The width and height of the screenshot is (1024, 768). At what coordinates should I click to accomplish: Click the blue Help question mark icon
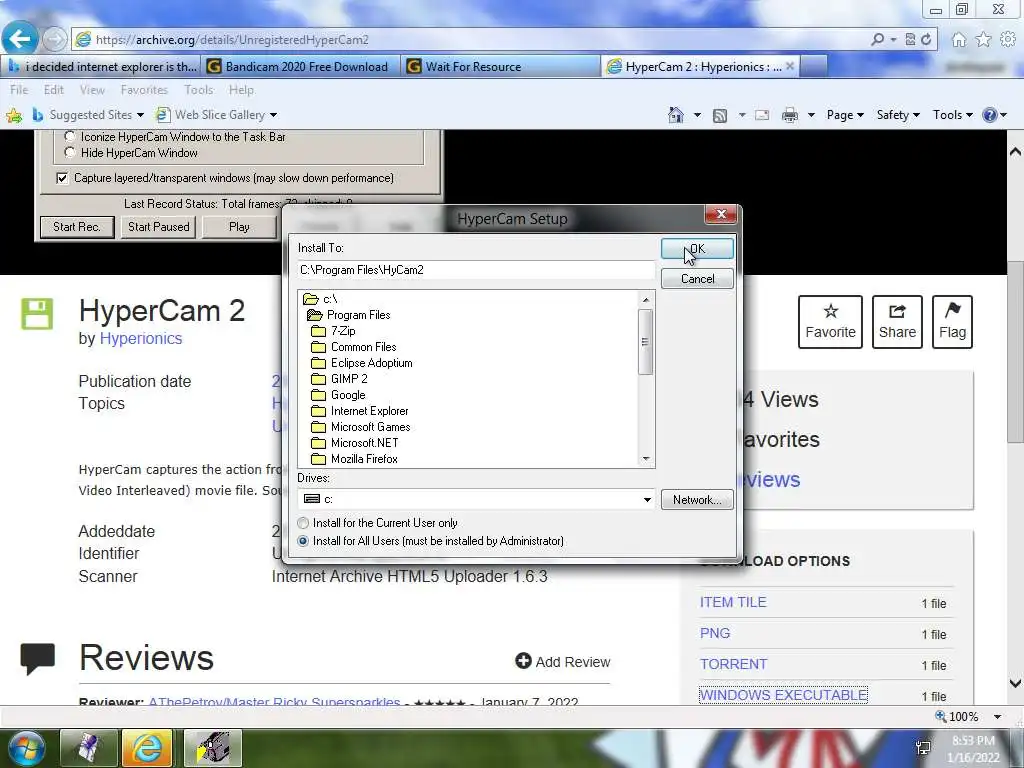(x=990, y=115)
